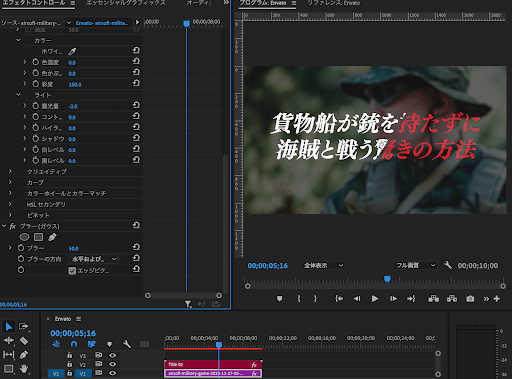Open the フル画質 playback resolution dropdown
Image resolution: width=512 pixels, height=379 pixels.
415,265
